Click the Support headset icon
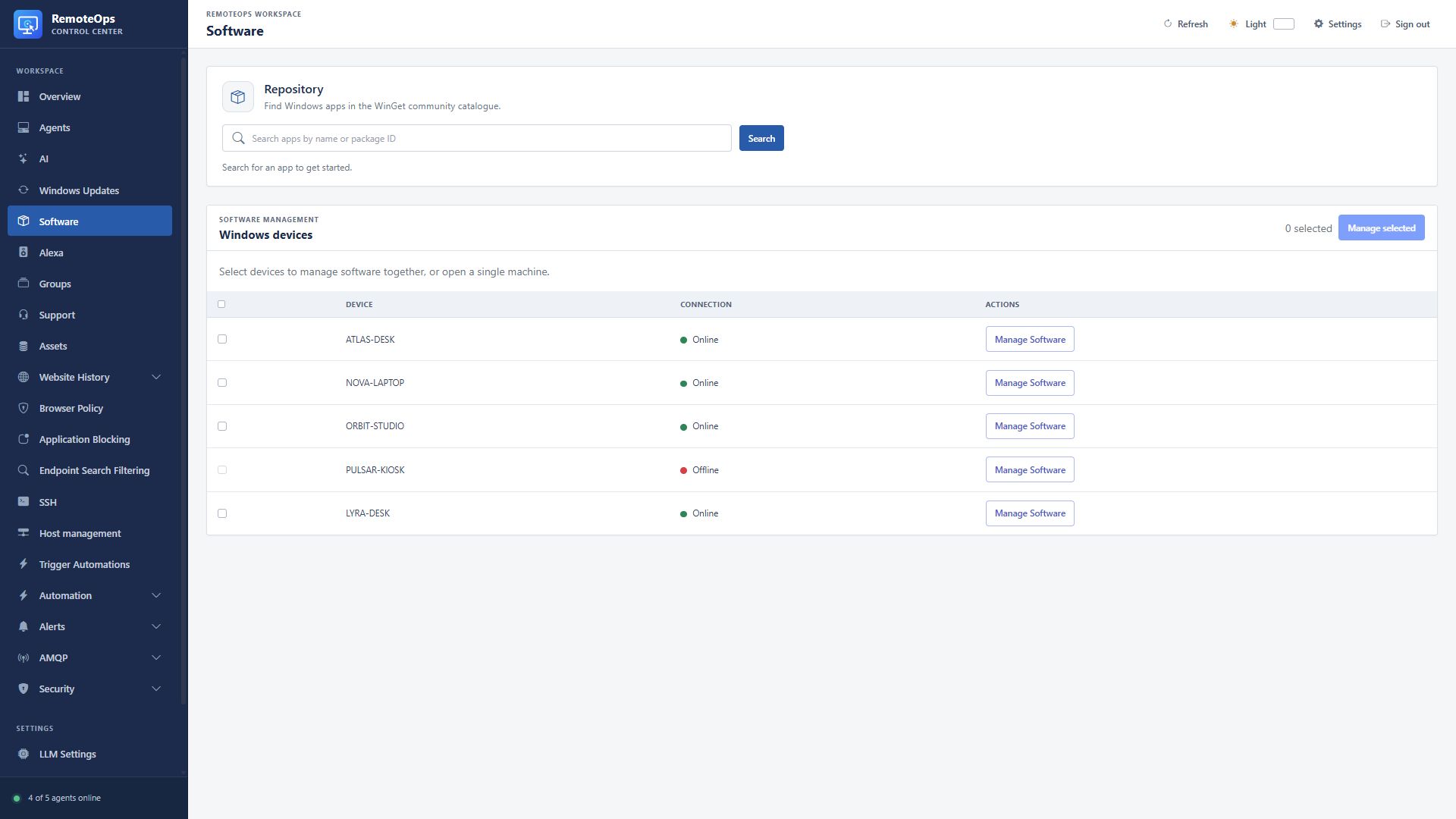 24,315
